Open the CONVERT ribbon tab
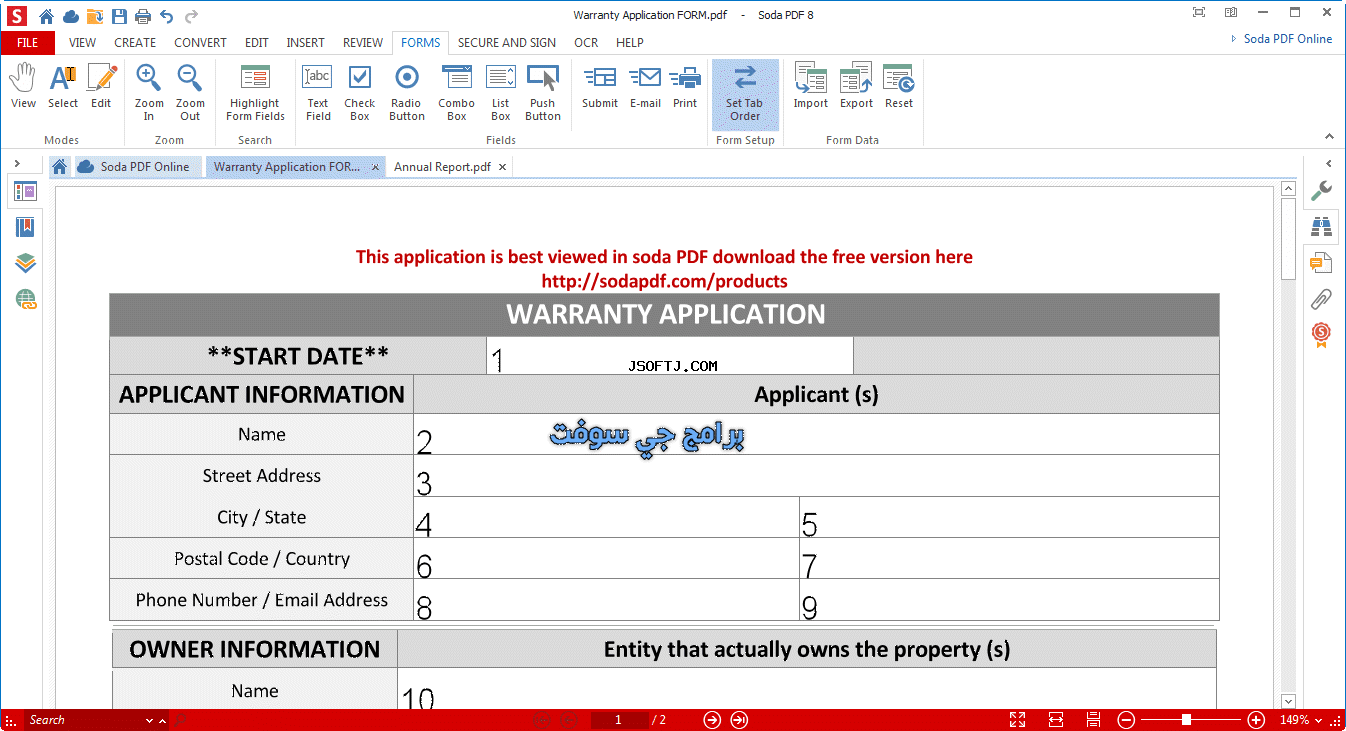 200,43
